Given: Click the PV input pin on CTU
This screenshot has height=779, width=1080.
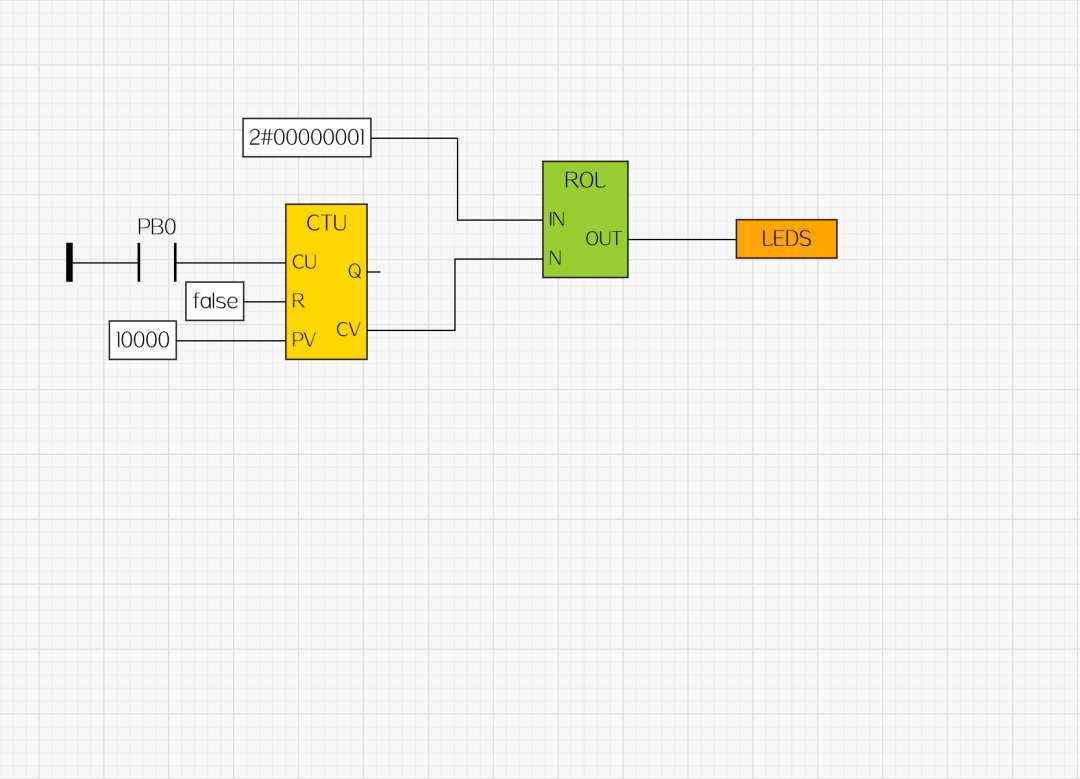Looking at the screenshot, I should pos(303,340).
